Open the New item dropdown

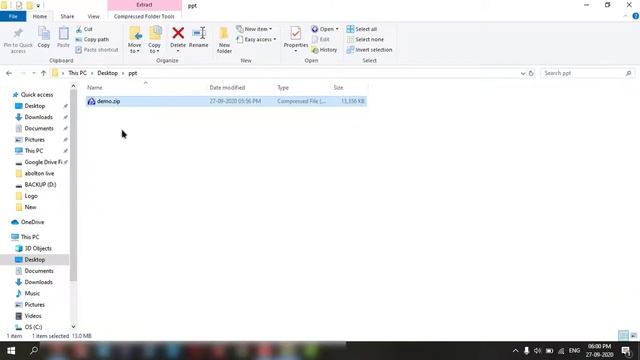[x=254, y=29]
